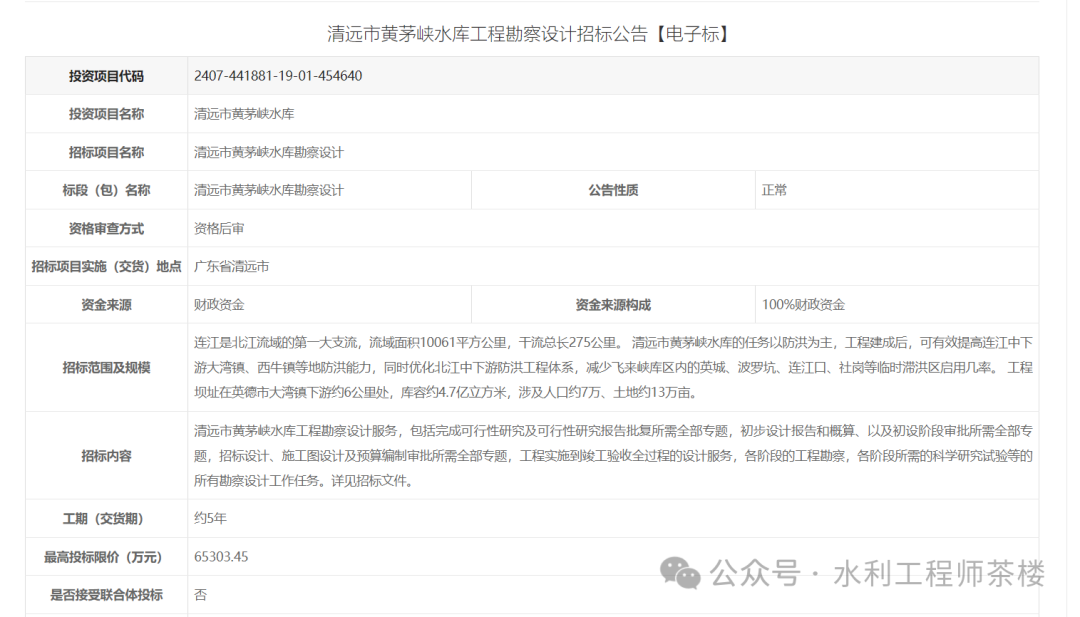The width and height of the screenshot is (1080, 617).
Task: Select the 投资项目代码 header cell
Action: tap(105, 75)
